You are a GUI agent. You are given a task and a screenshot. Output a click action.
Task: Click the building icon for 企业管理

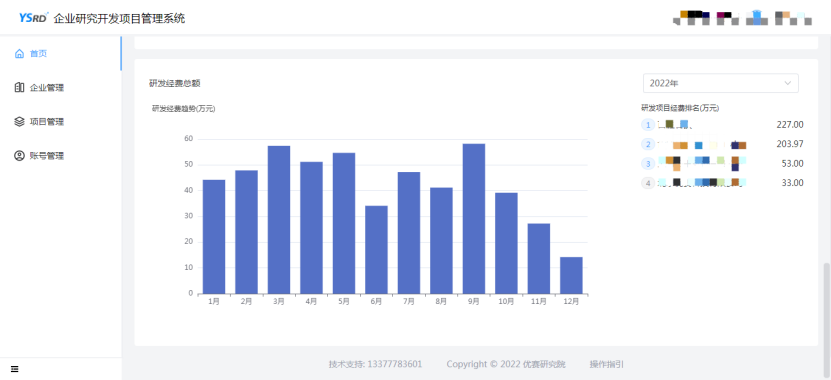click(x=20, y=87)
